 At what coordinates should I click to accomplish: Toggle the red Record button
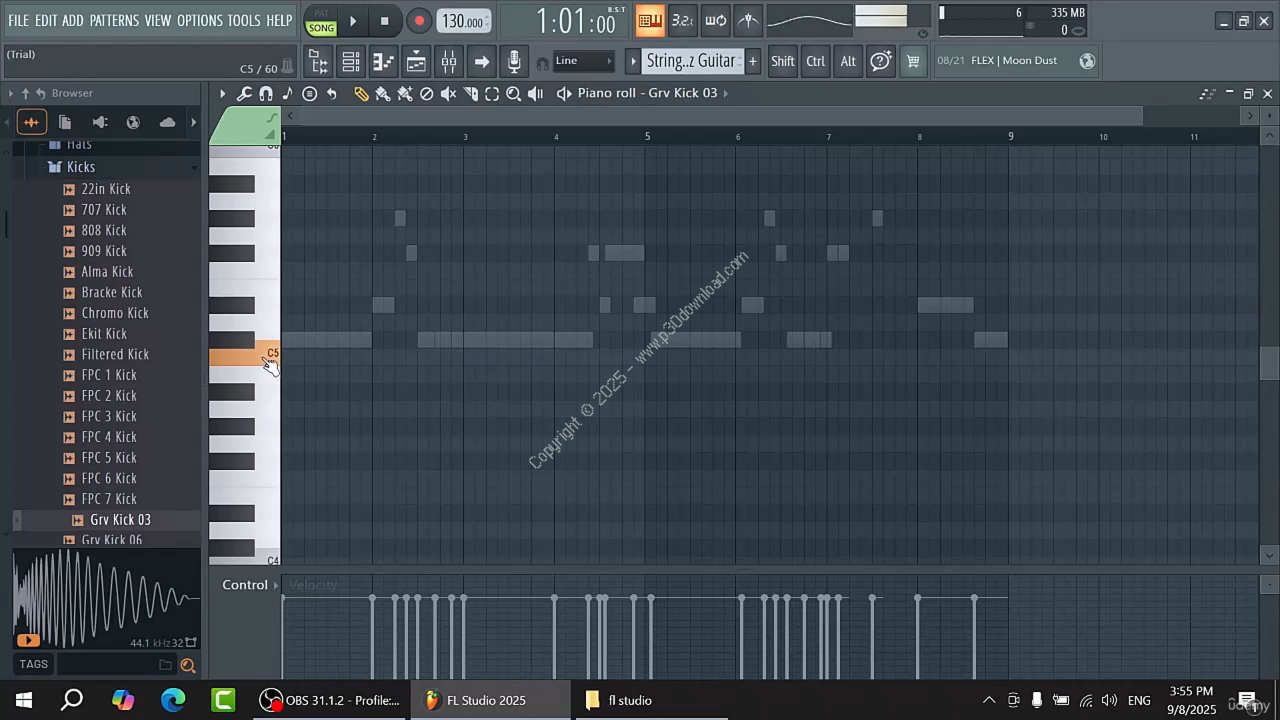(x=419, y=21)
